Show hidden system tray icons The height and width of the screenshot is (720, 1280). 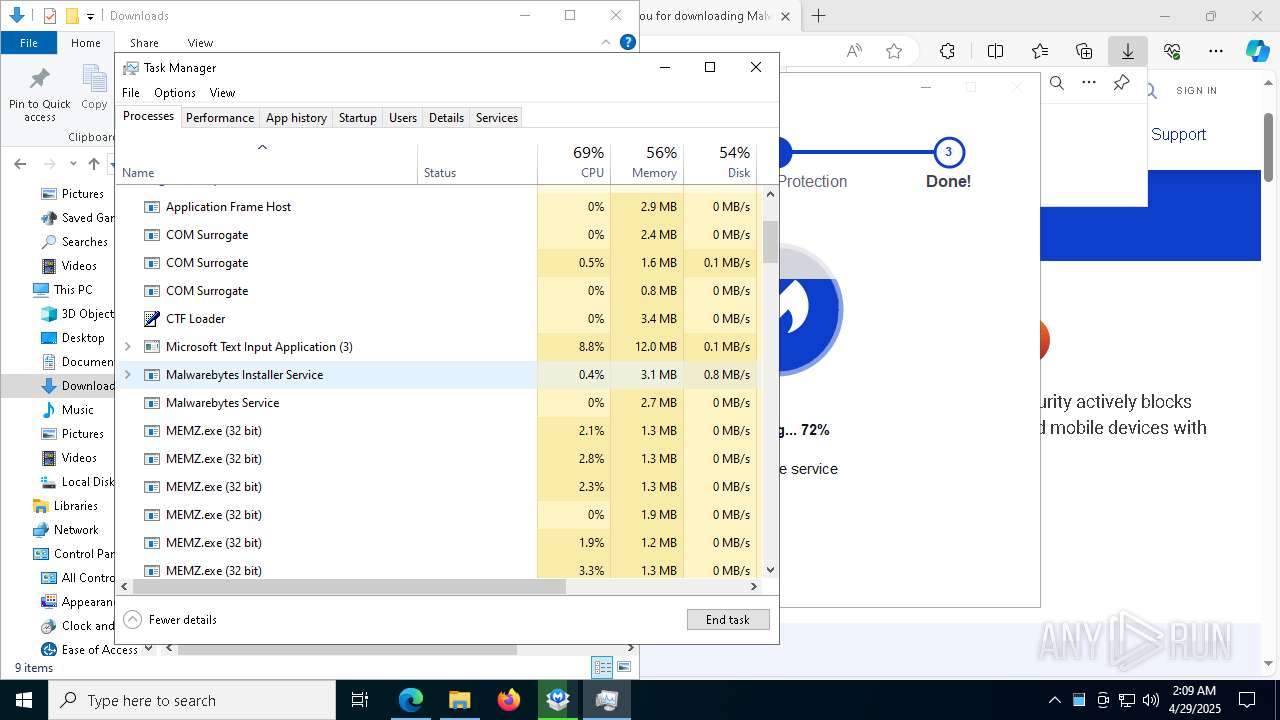1054,700
